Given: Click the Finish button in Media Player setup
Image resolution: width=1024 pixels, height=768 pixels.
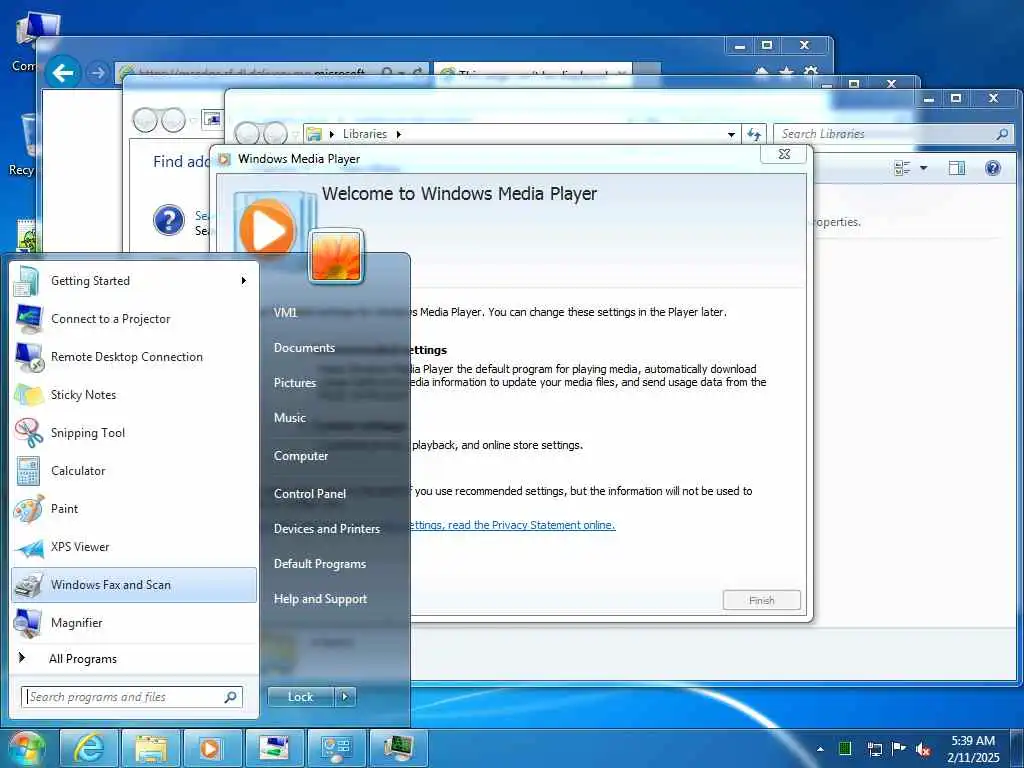Looking at the screenshot, I should click(761, 600).
